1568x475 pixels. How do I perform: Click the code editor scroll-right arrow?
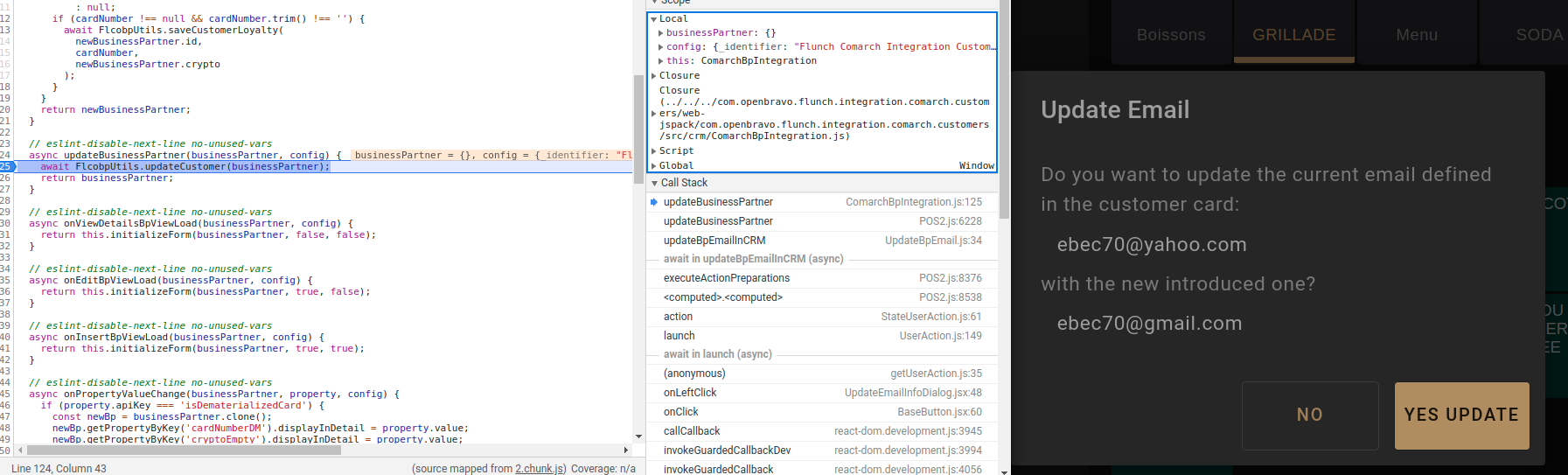click(x=625, y=451)
